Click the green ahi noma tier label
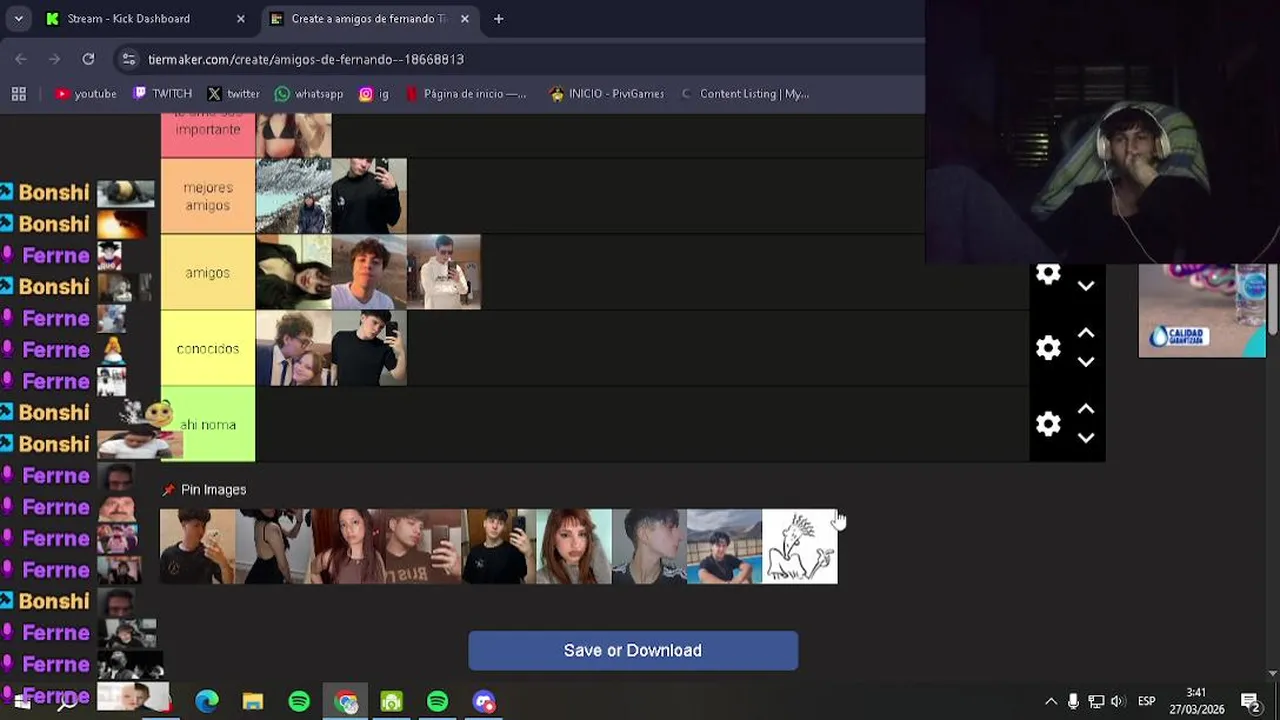This screenshot has width=1280, height=720. click(208, 424)
